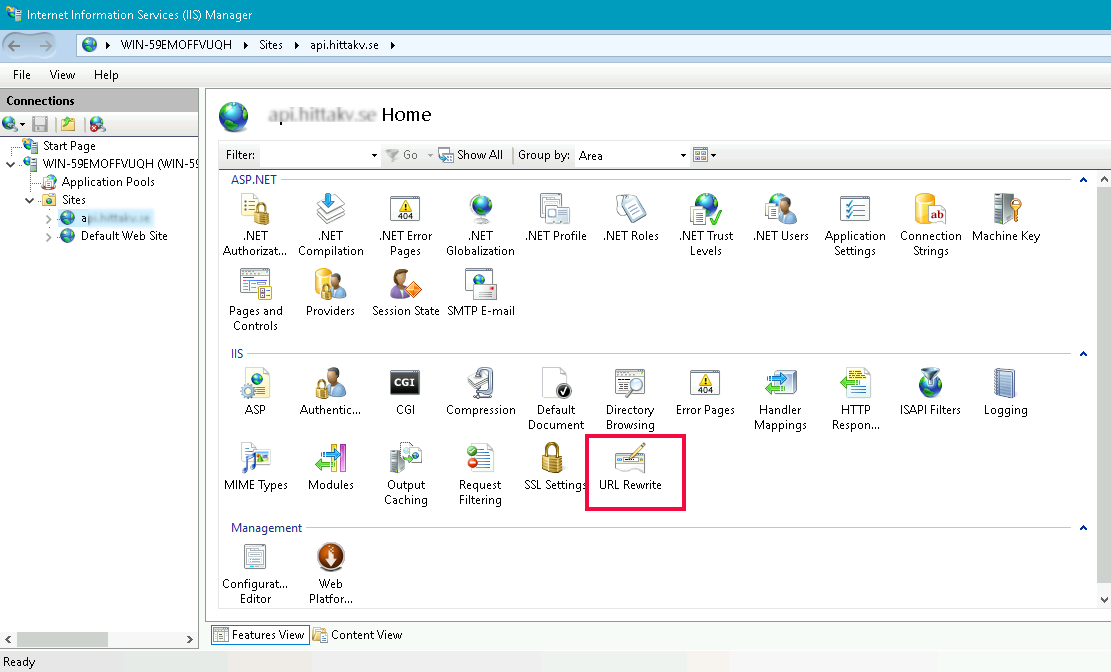This screenshot has width=1111, height=672.
Task: Open the Configuration Editor icon
Action: pyautogui.click(x=255, y=573)
